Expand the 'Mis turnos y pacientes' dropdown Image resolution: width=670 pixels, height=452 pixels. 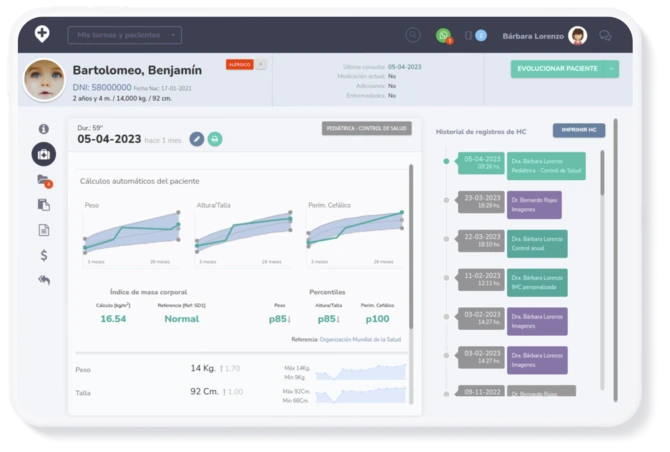click(125, 35)
